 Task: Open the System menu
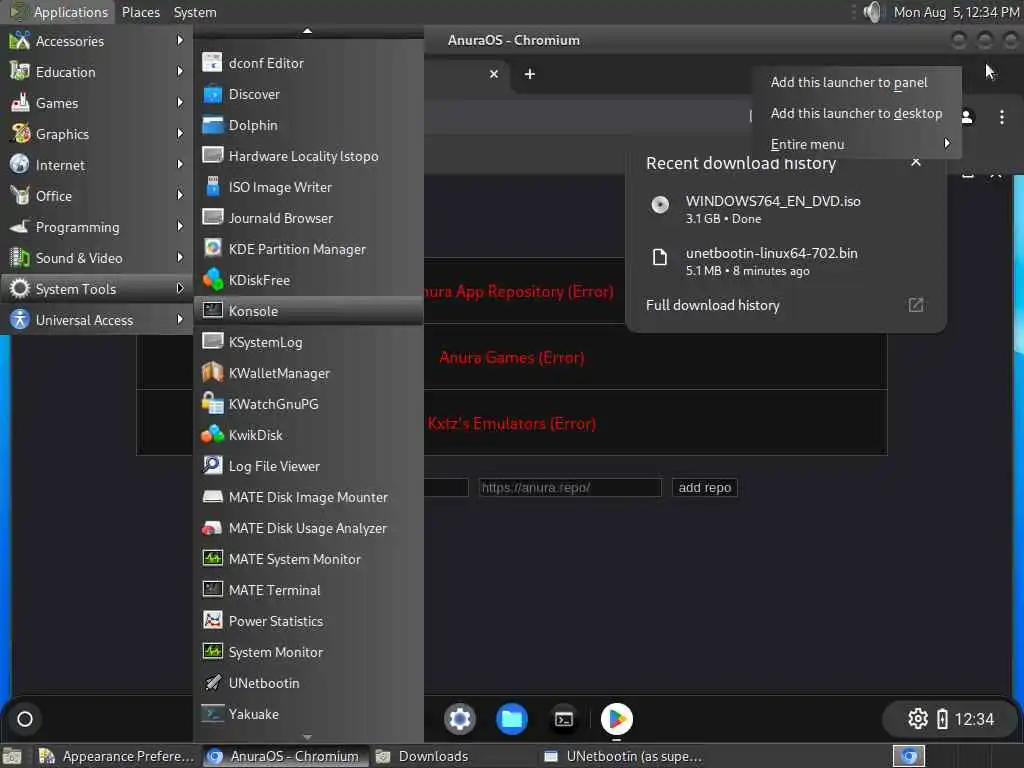click(195, 12)
